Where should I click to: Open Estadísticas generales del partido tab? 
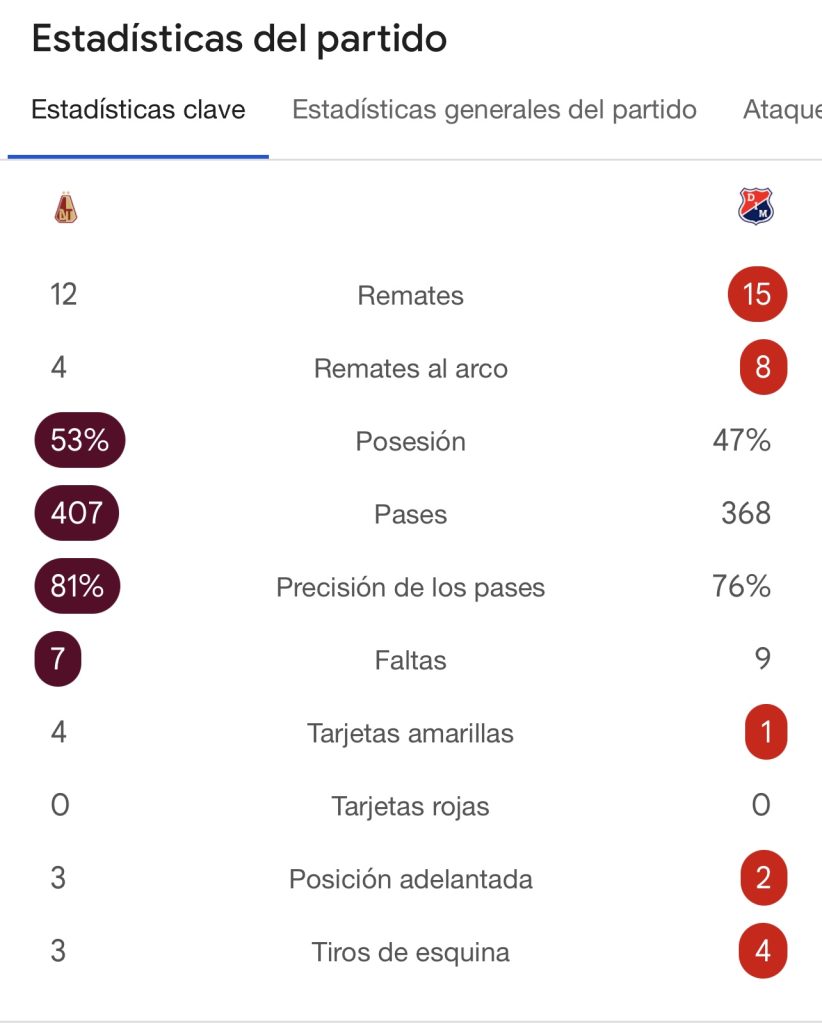(x=494, y=109)
